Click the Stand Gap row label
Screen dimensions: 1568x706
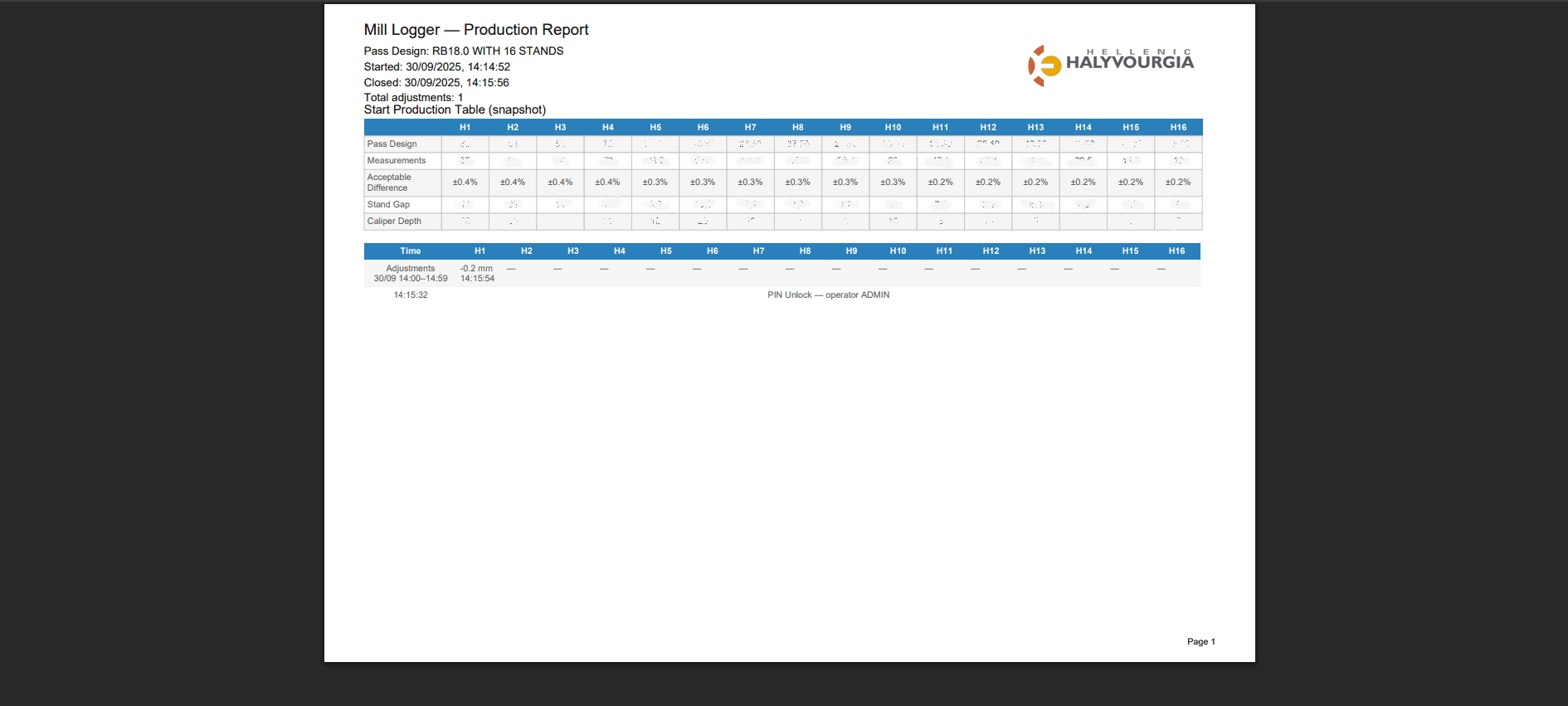tap(388, 205)
